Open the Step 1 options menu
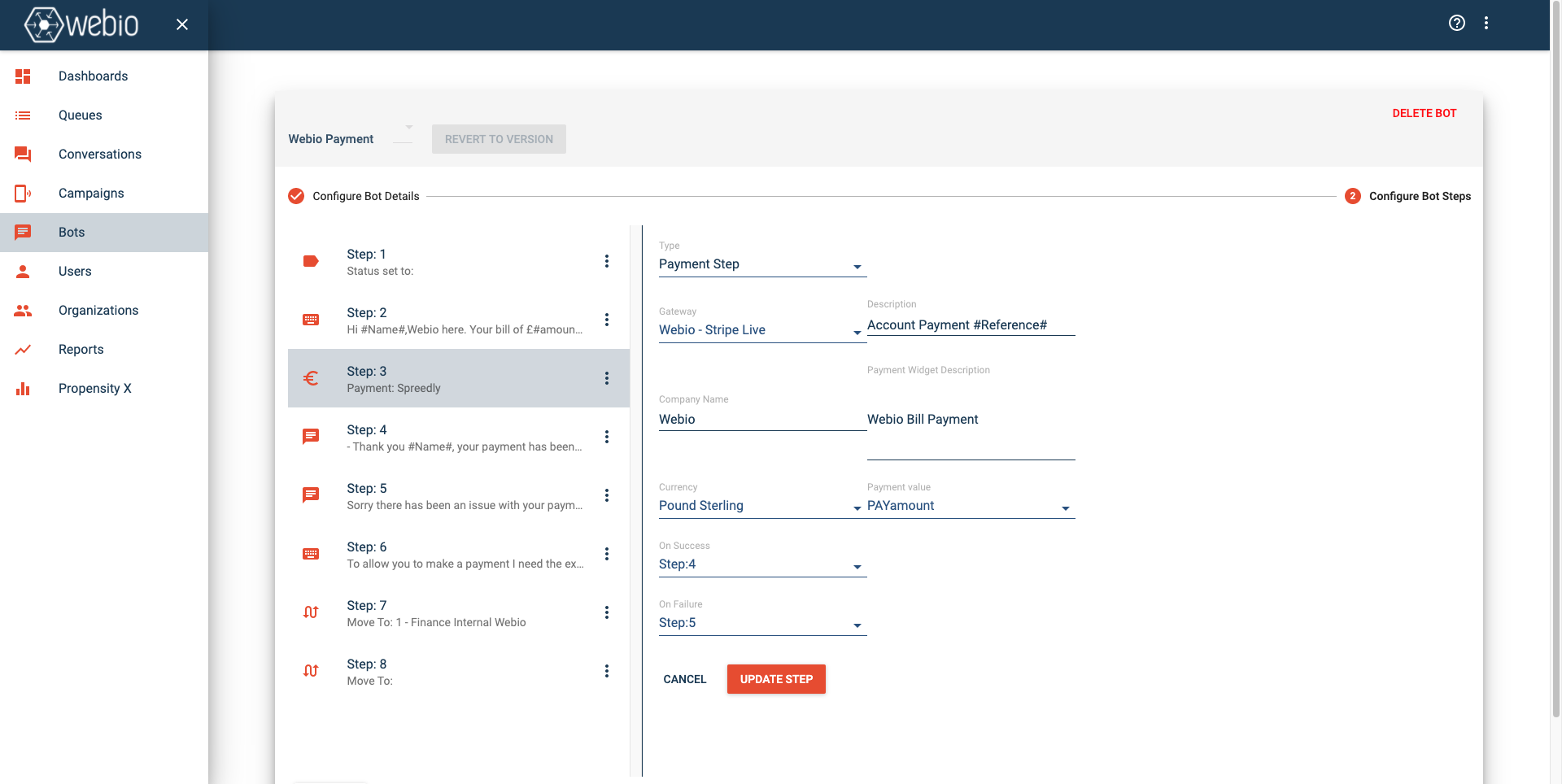The height and width of the screenshot is (784, 1562). click(x=607, y=261)
